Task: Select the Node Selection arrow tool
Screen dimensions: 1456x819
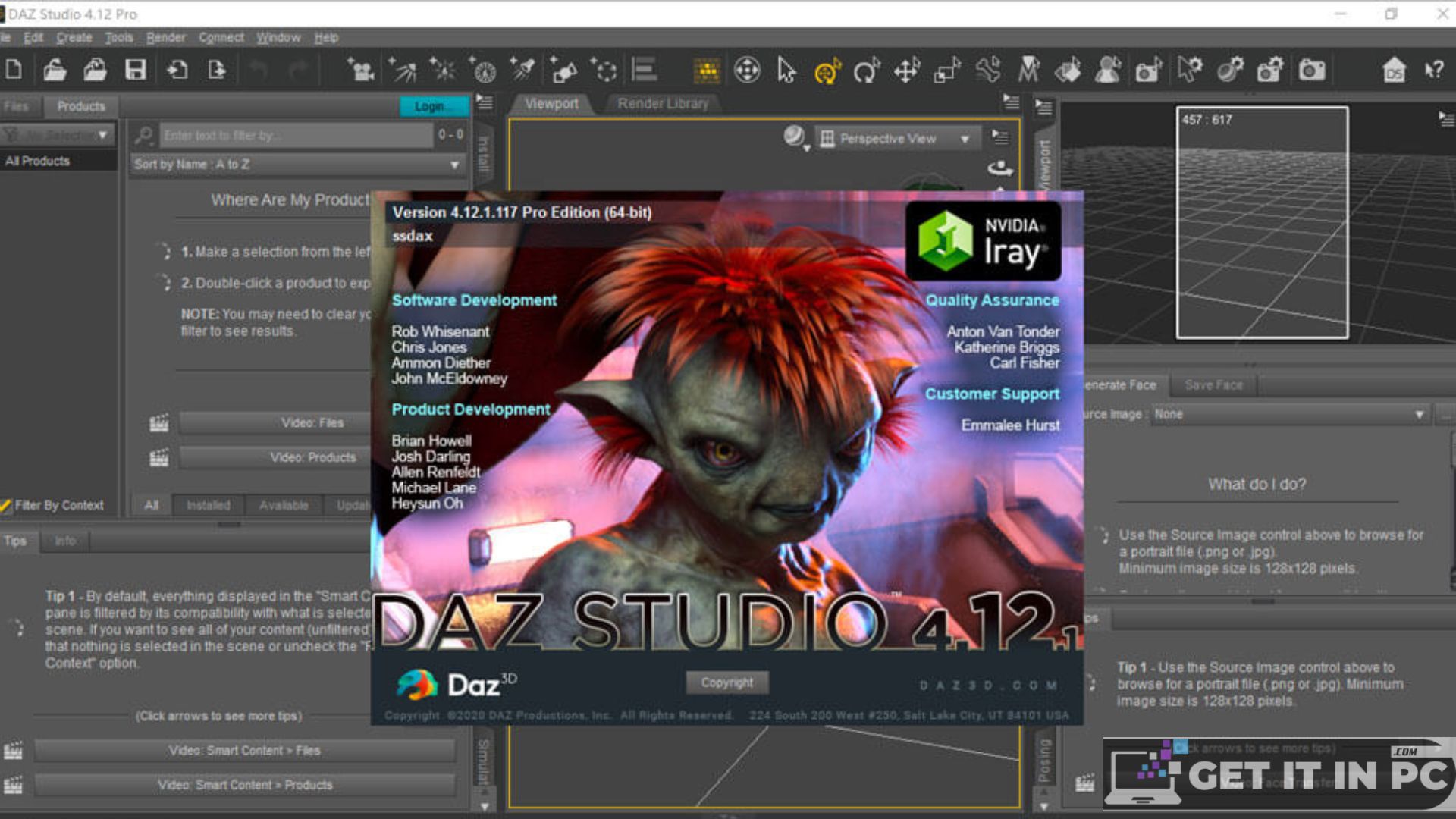Action: click(786, 71)
